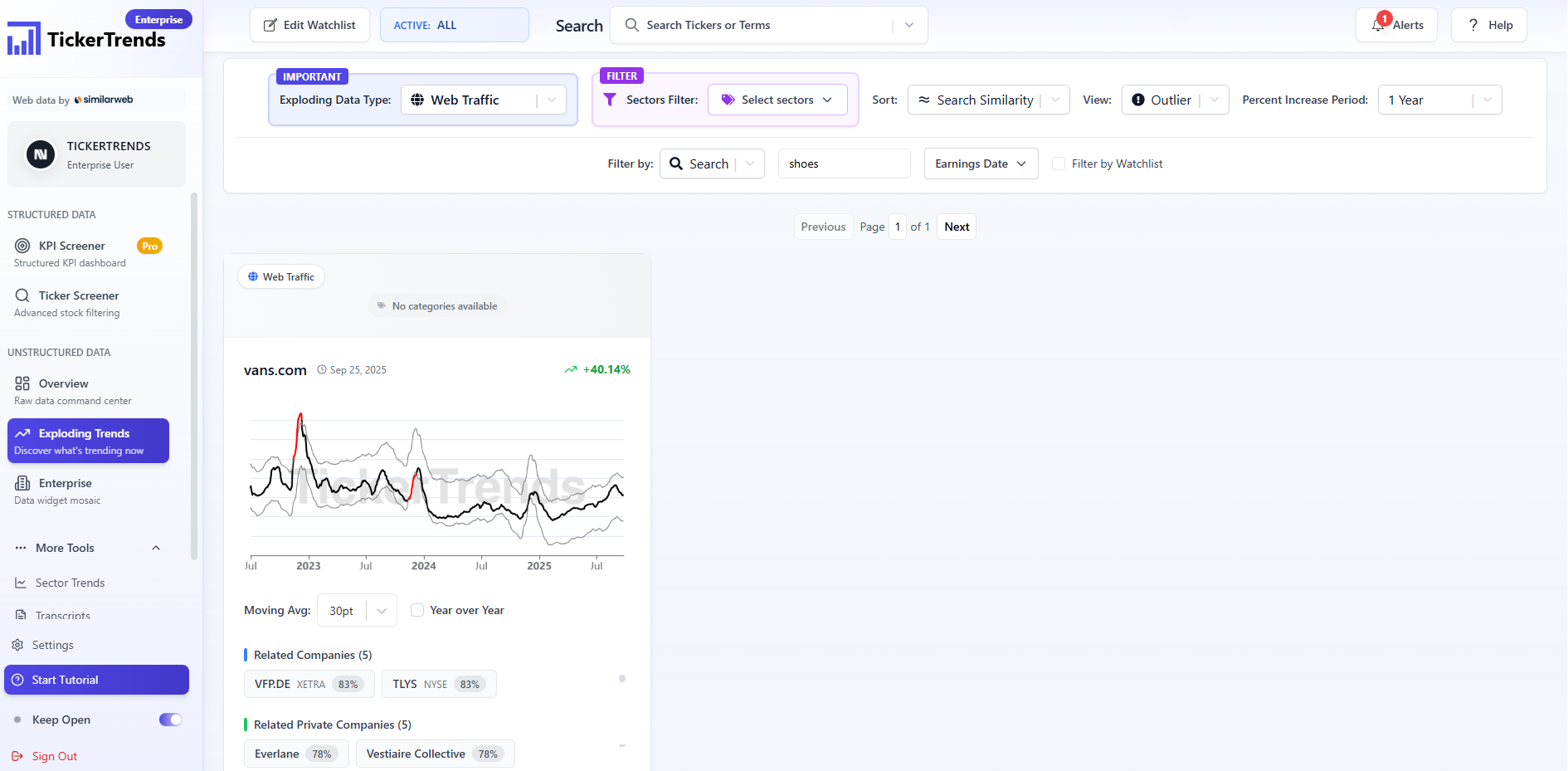Click the Edit Watchlist button
1568x771 pixels.
pyautogui.click(x=309, y=25)
